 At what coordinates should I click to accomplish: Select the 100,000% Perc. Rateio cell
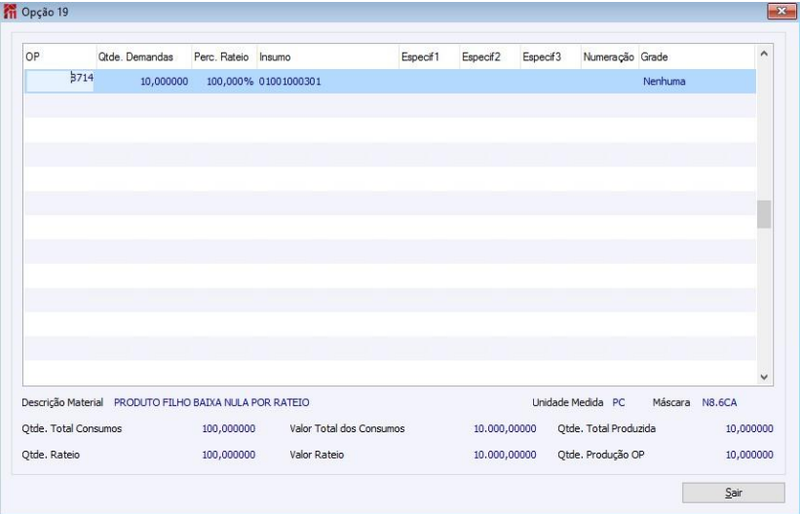[230, 81]
